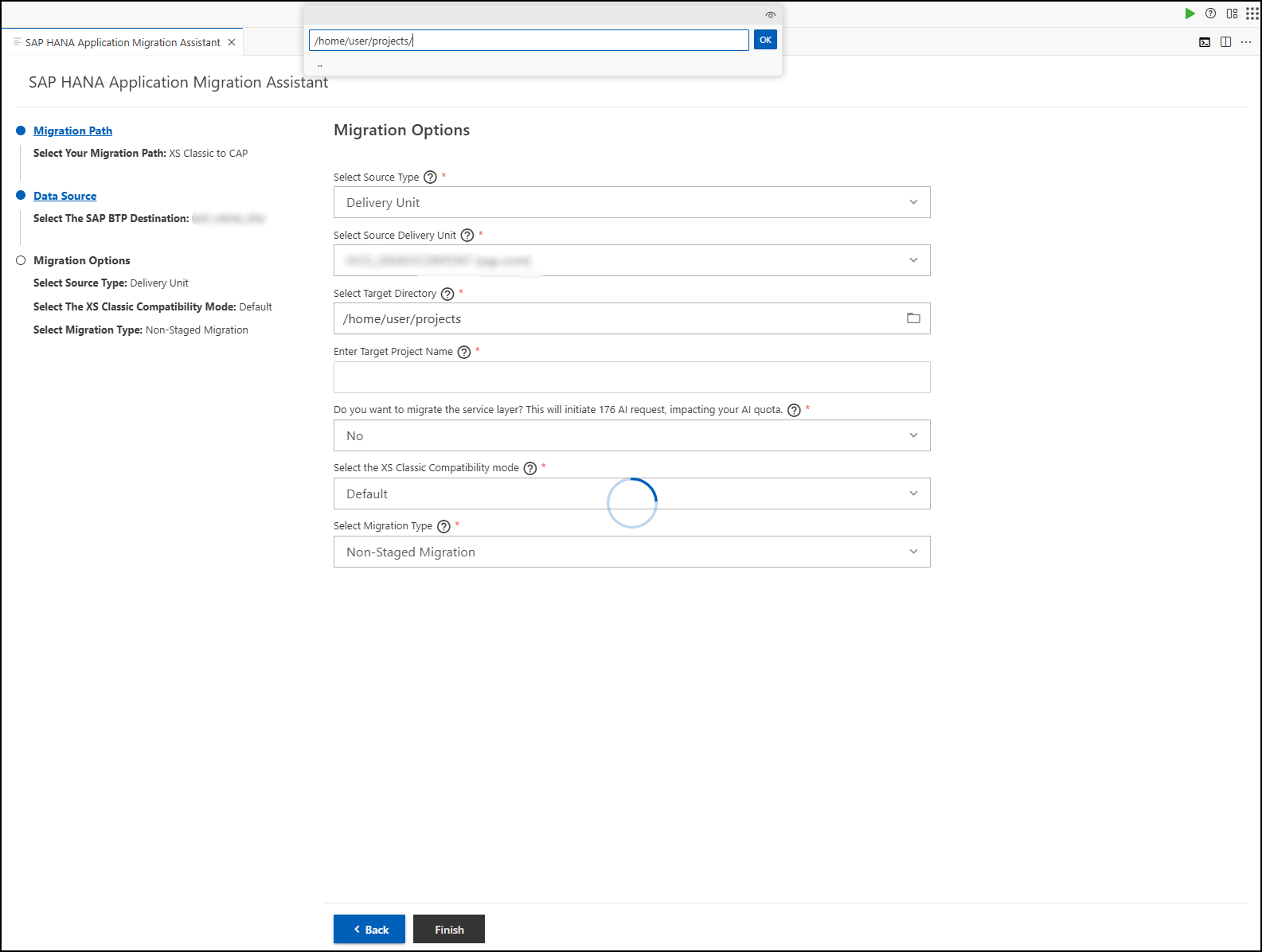Screen dimensions: 1262x952
Task: Click the OK button in path dialog
Action: 765,40
